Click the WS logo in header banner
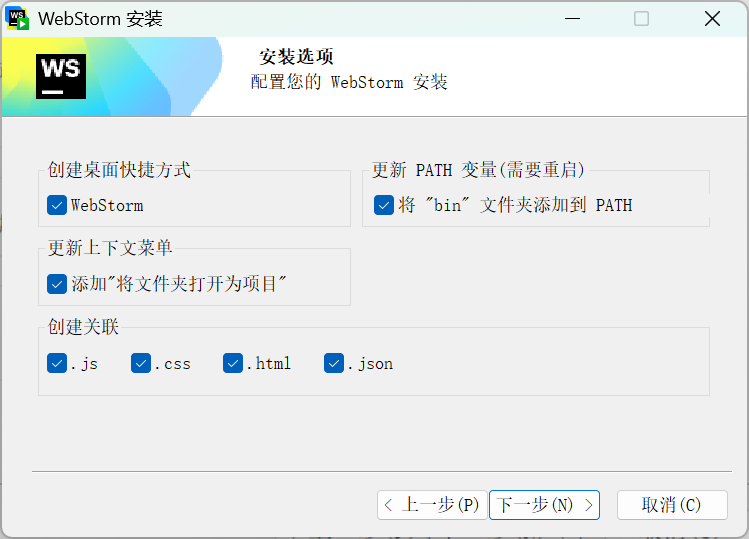Viewport: 749px width, 539px height. click(61, 76)
